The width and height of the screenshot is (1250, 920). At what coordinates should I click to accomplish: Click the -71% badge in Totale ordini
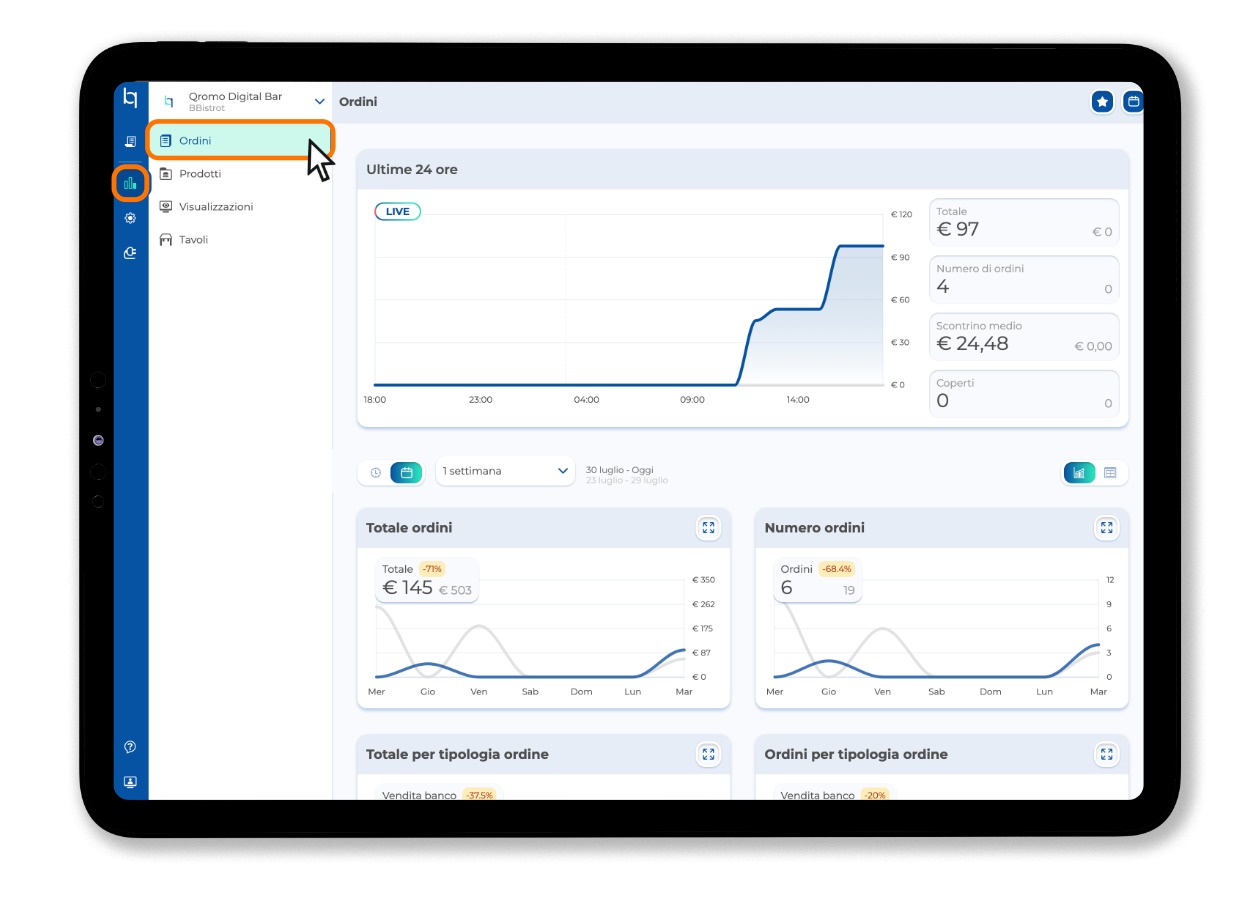tap(431, 569)
